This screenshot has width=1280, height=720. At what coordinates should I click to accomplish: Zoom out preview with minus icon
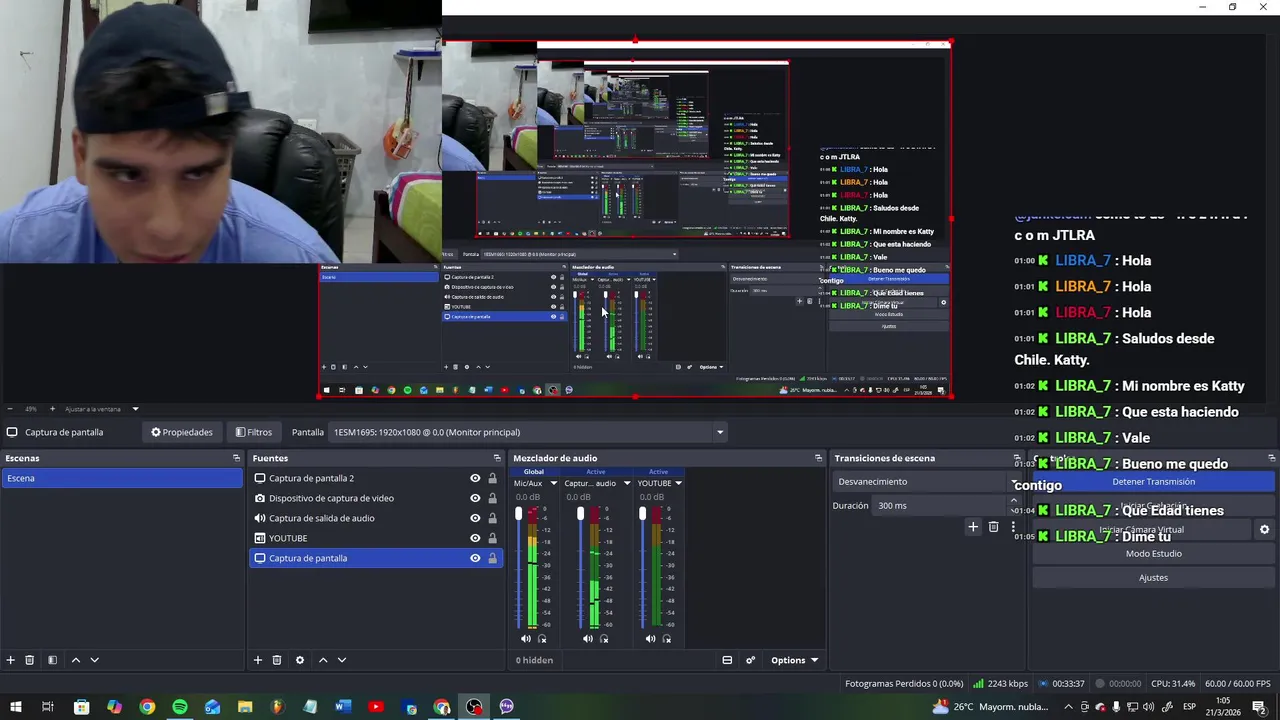[x=10, y=409]
